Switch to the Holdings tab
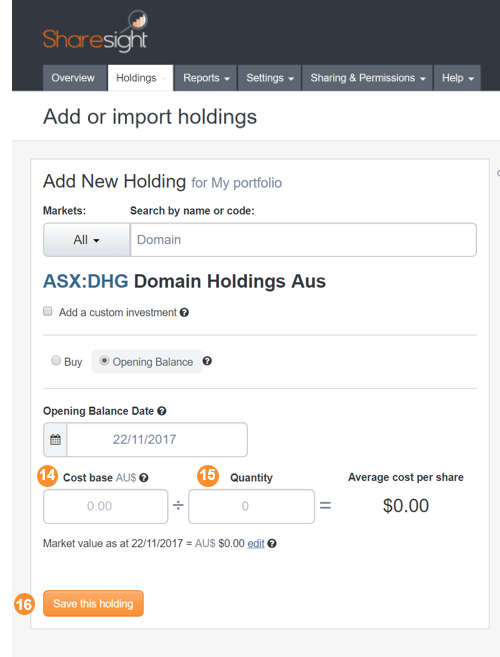 click(x=140, y=78)
